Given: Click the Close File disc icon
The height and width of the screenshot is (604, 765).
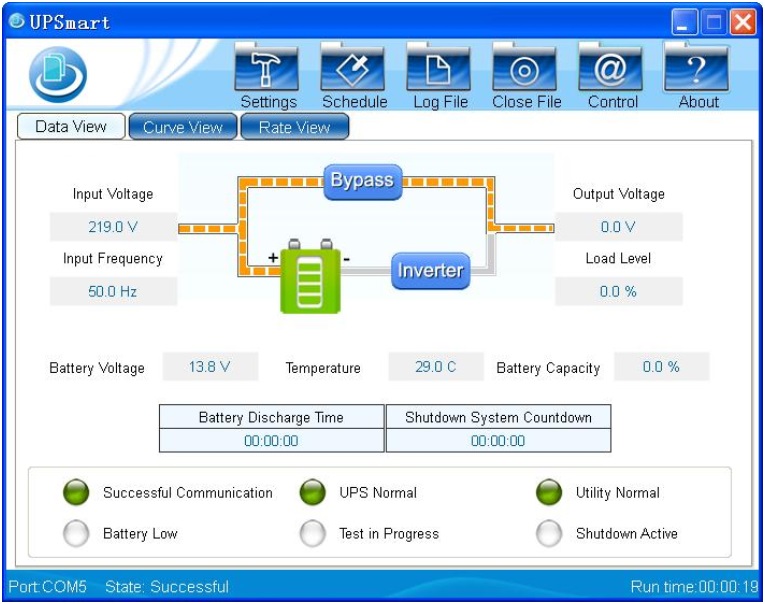Looking at the screenshot, I should [x=524, y=67].
